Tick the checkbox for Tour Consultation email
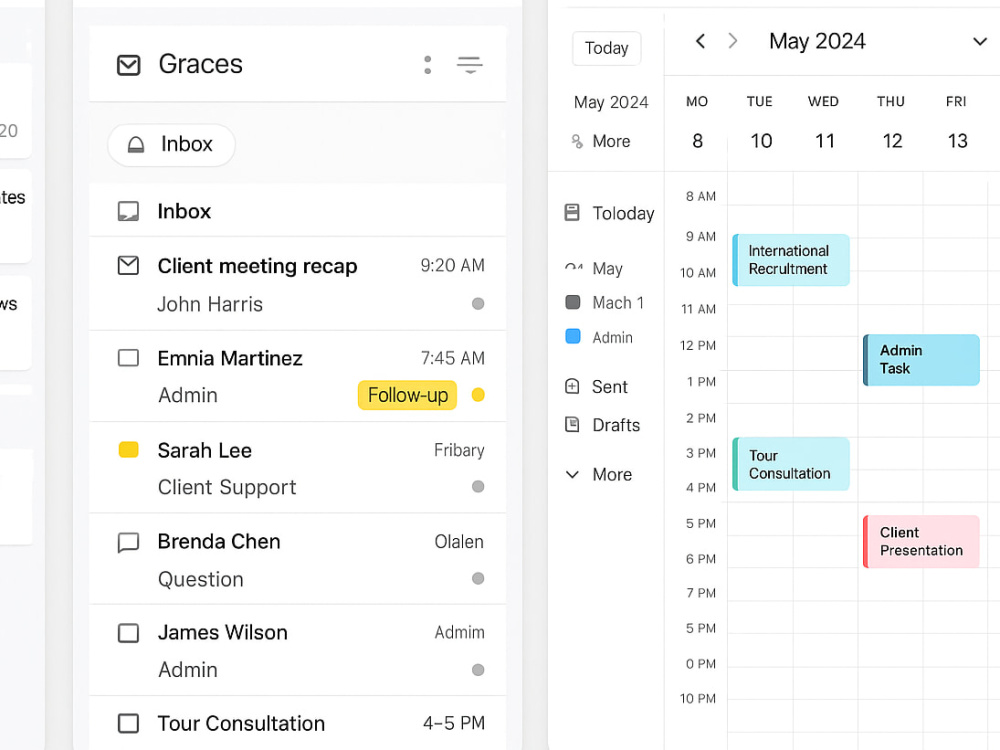1000x750 pixels. coord(128,723)
